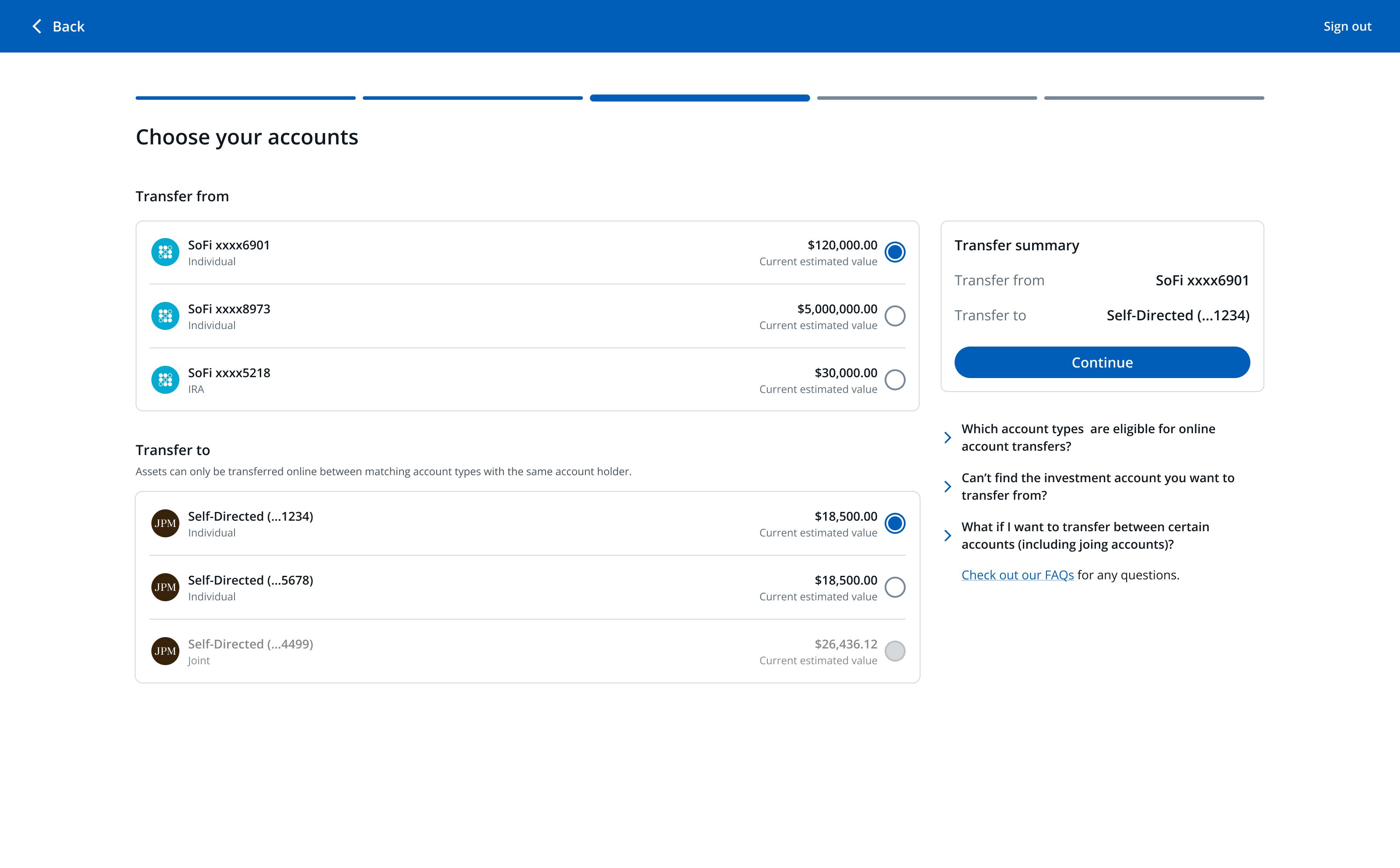Expand chevron for can't find investment account question

(x=948, y=487)
